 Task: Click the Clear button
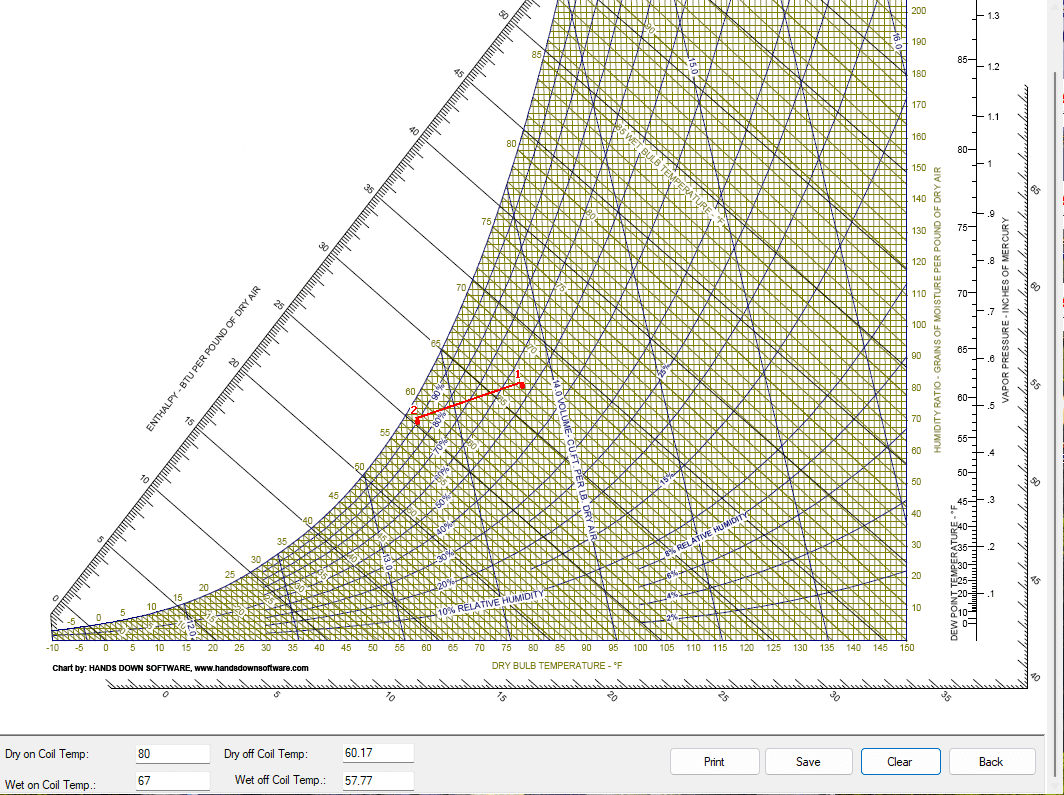tap(900, 762)
